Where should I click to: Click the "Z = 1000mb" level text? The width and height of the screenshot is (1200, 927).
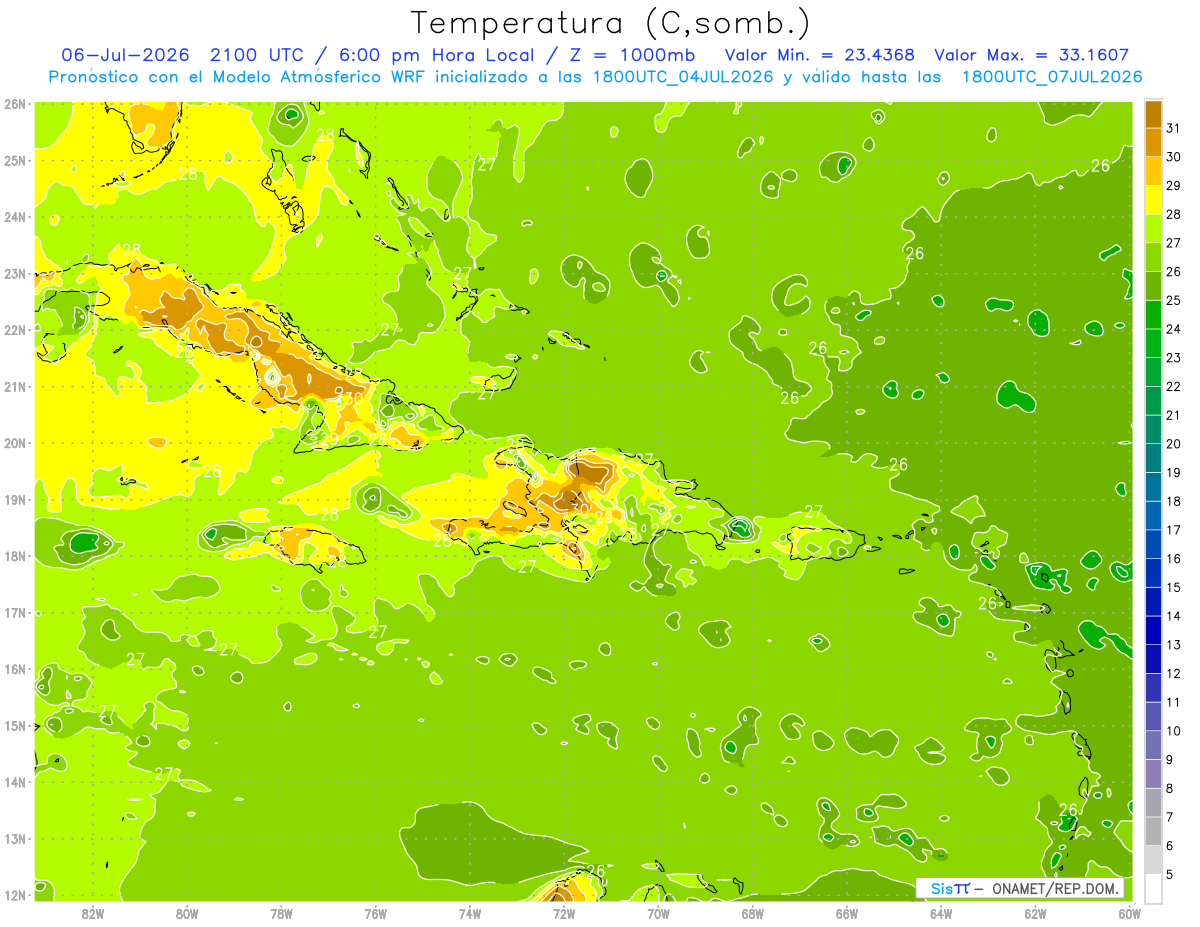click(x=634, y=55)
